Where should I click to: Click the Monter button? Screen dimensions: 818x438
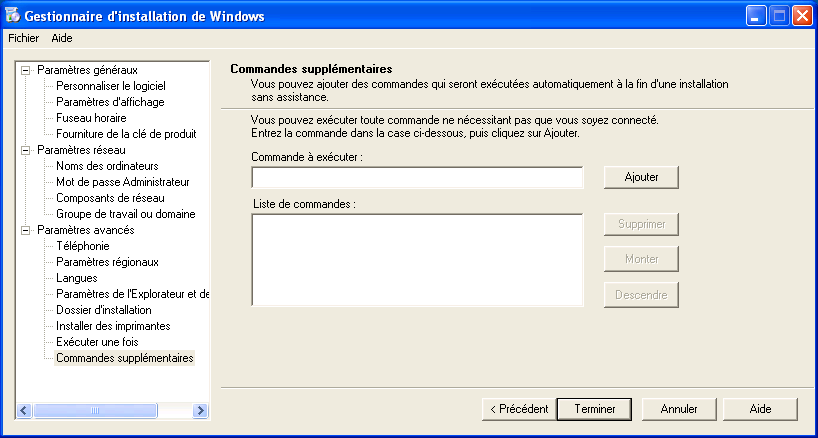coord(641,259)
